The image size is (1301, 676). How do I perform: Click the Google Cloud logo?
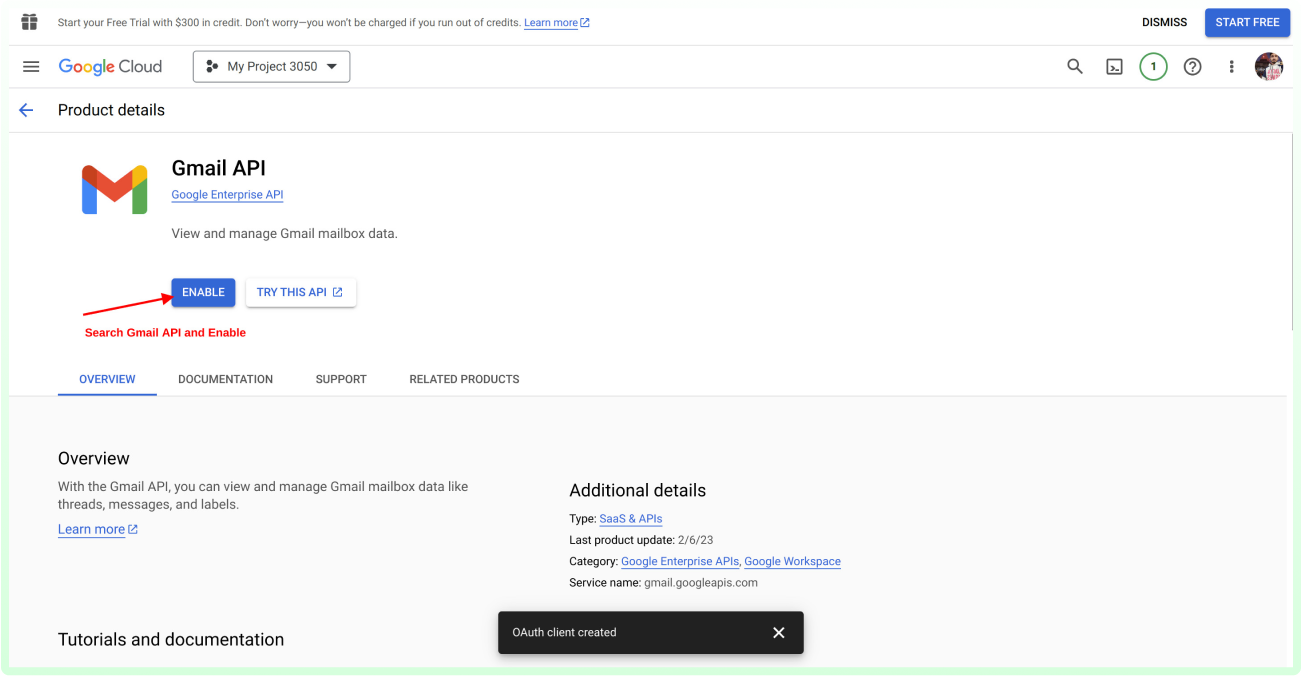click(x=110, y=67)
